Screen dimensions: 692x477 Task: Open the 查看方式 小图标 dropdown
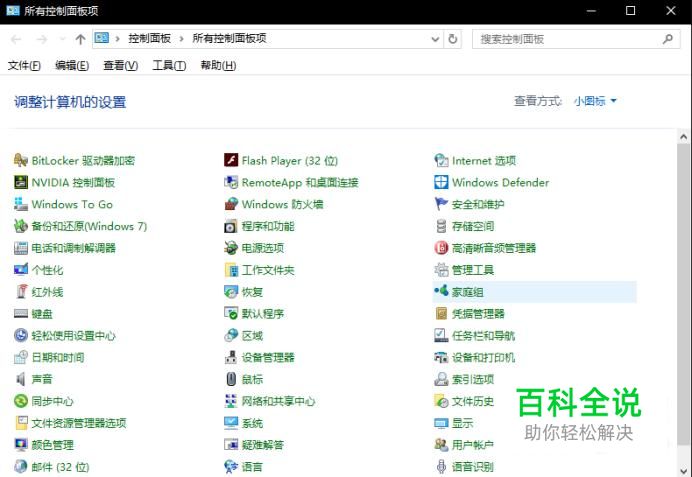594,101
